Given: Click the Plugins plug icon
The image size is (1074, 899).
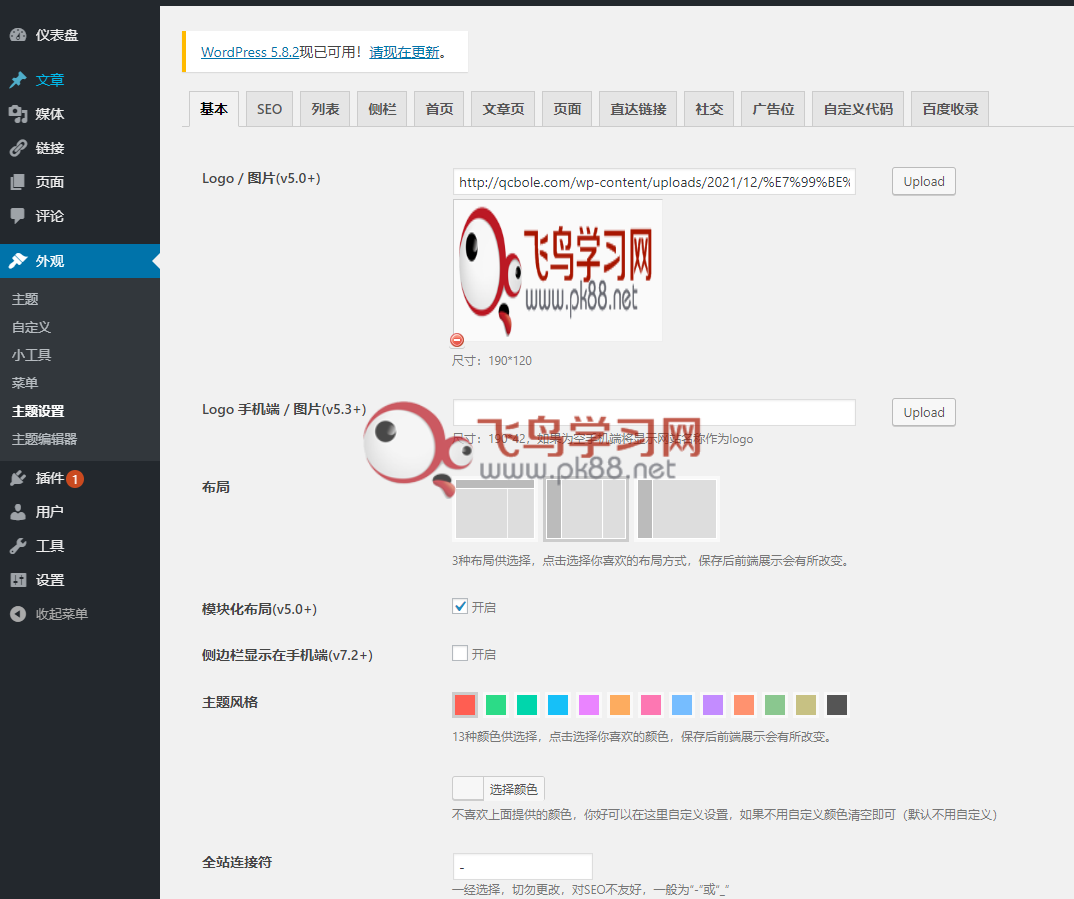Looking at the screenshot, I should (x=18, y=478).
